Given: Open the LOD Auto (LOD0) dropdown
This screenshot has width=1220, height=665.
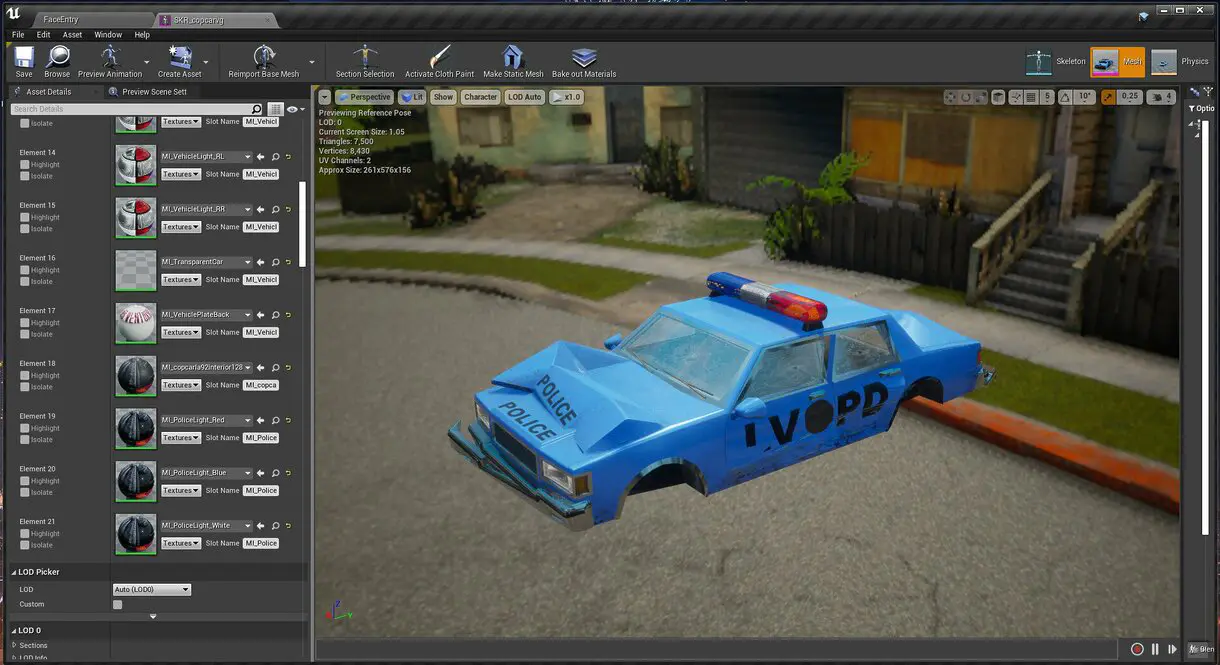Looking at the screenshot, I should click(151, 590).
